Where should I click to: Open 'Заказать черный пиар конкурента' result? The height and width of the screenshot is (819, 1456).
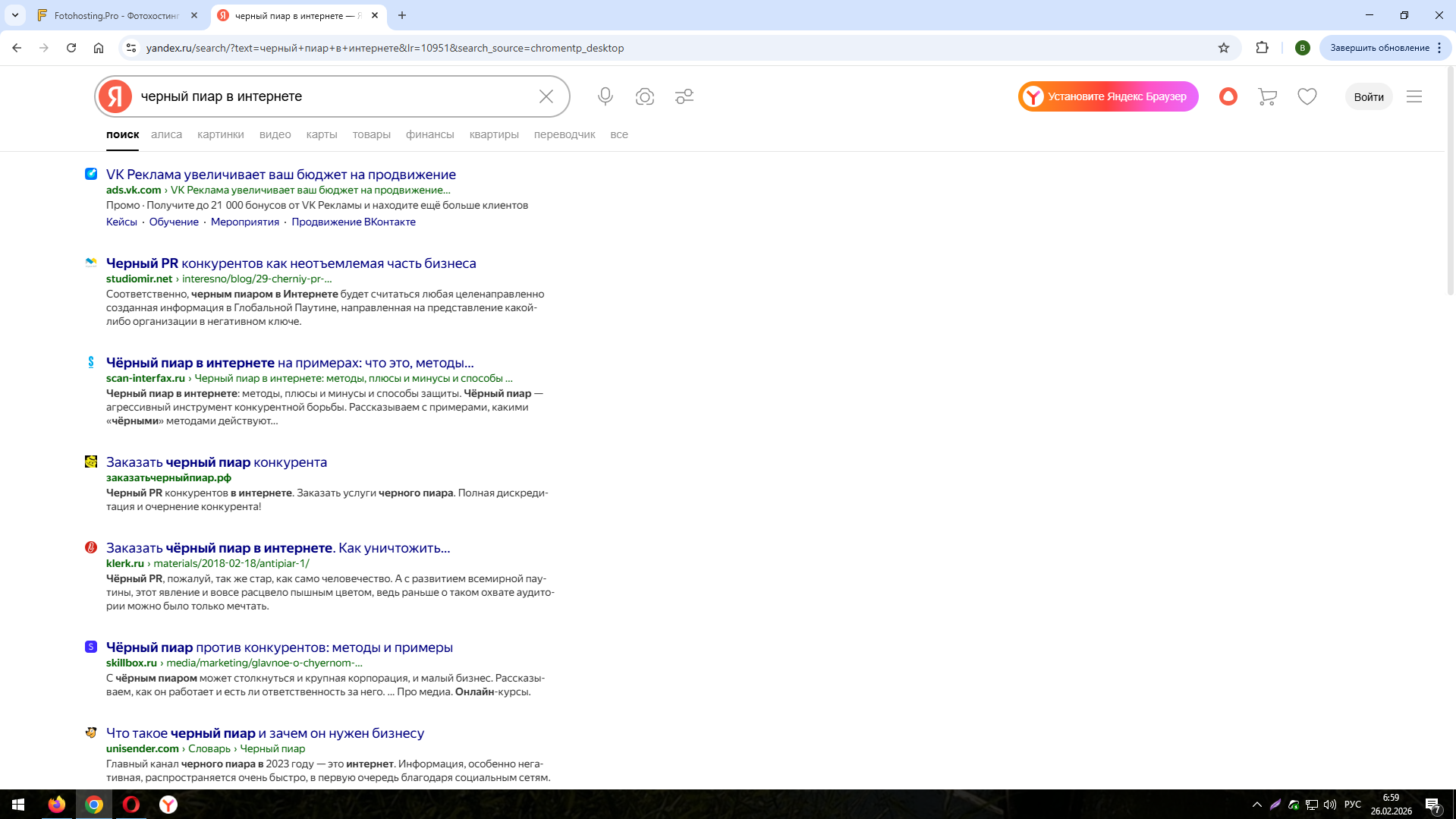pyautogui.click(x=216, y=462)
